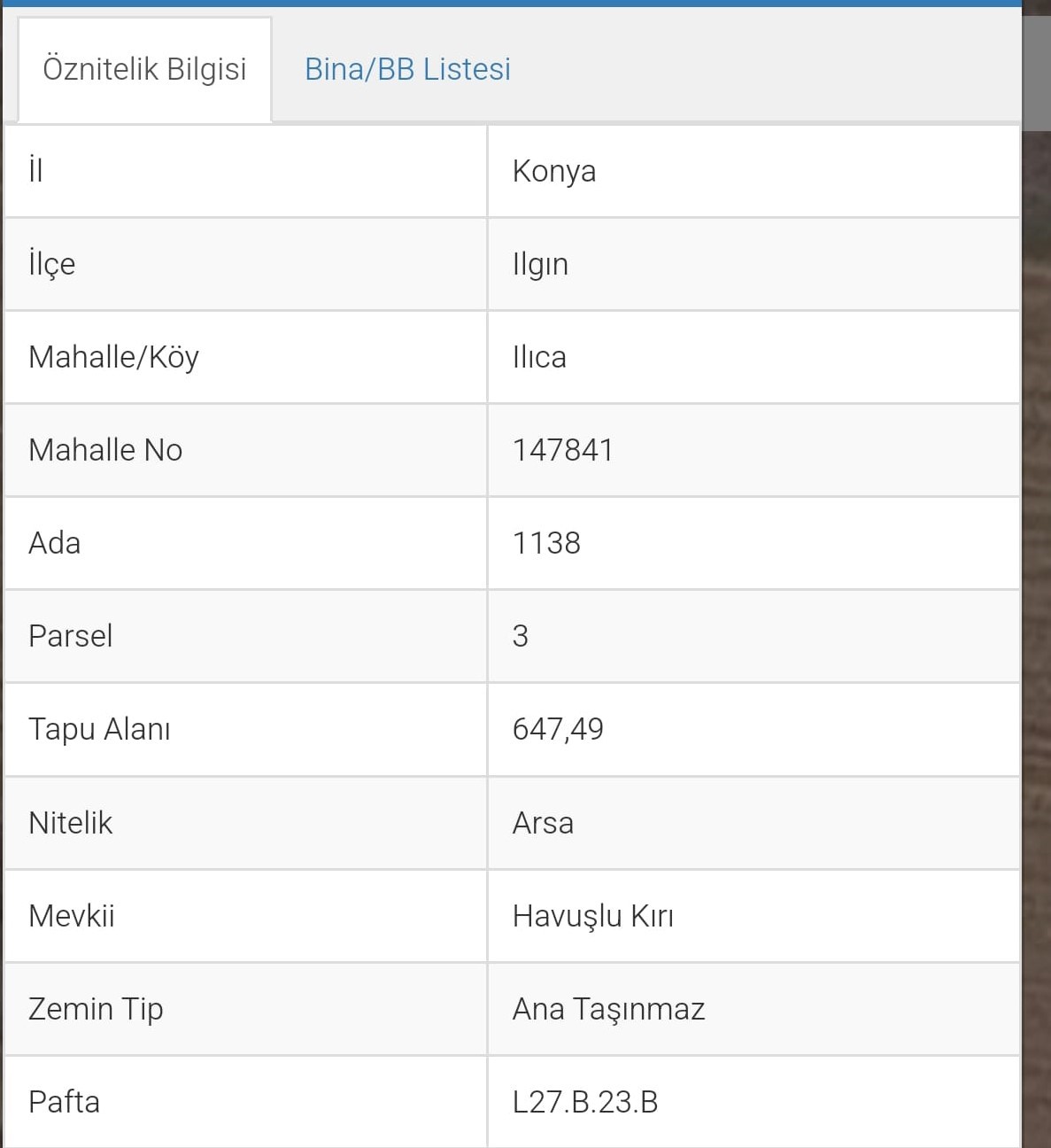Screen dimensions: 1051x1148
Task: Select the Tapu Alanı value 647,49
Action: pos(558,729)
